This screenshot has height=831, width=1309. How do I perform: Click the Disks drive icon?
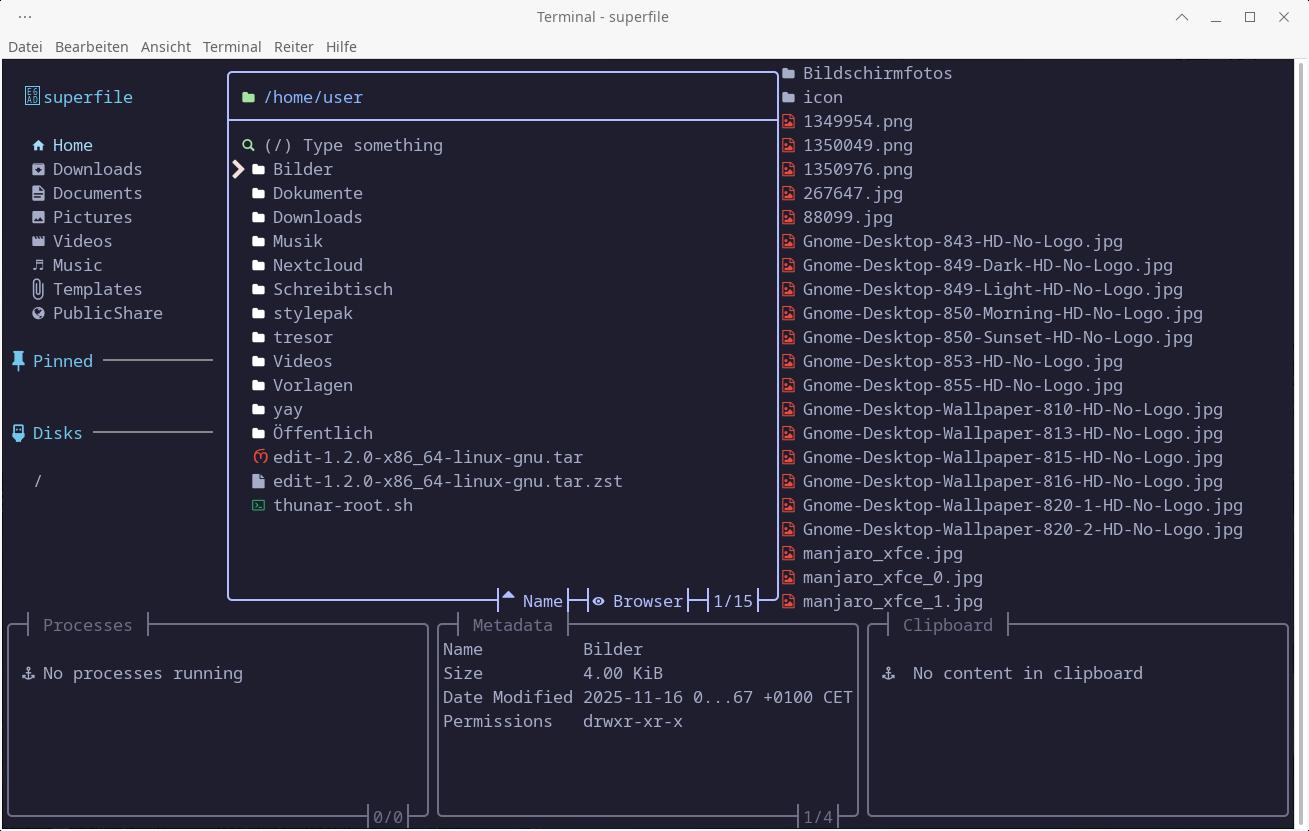tap(18, 433)
